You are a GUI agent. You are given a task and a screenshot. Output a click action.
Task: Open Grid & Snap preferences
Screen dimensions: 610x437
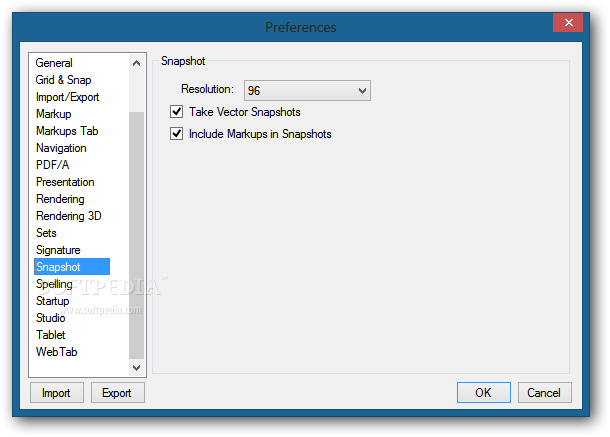[63, 80]
